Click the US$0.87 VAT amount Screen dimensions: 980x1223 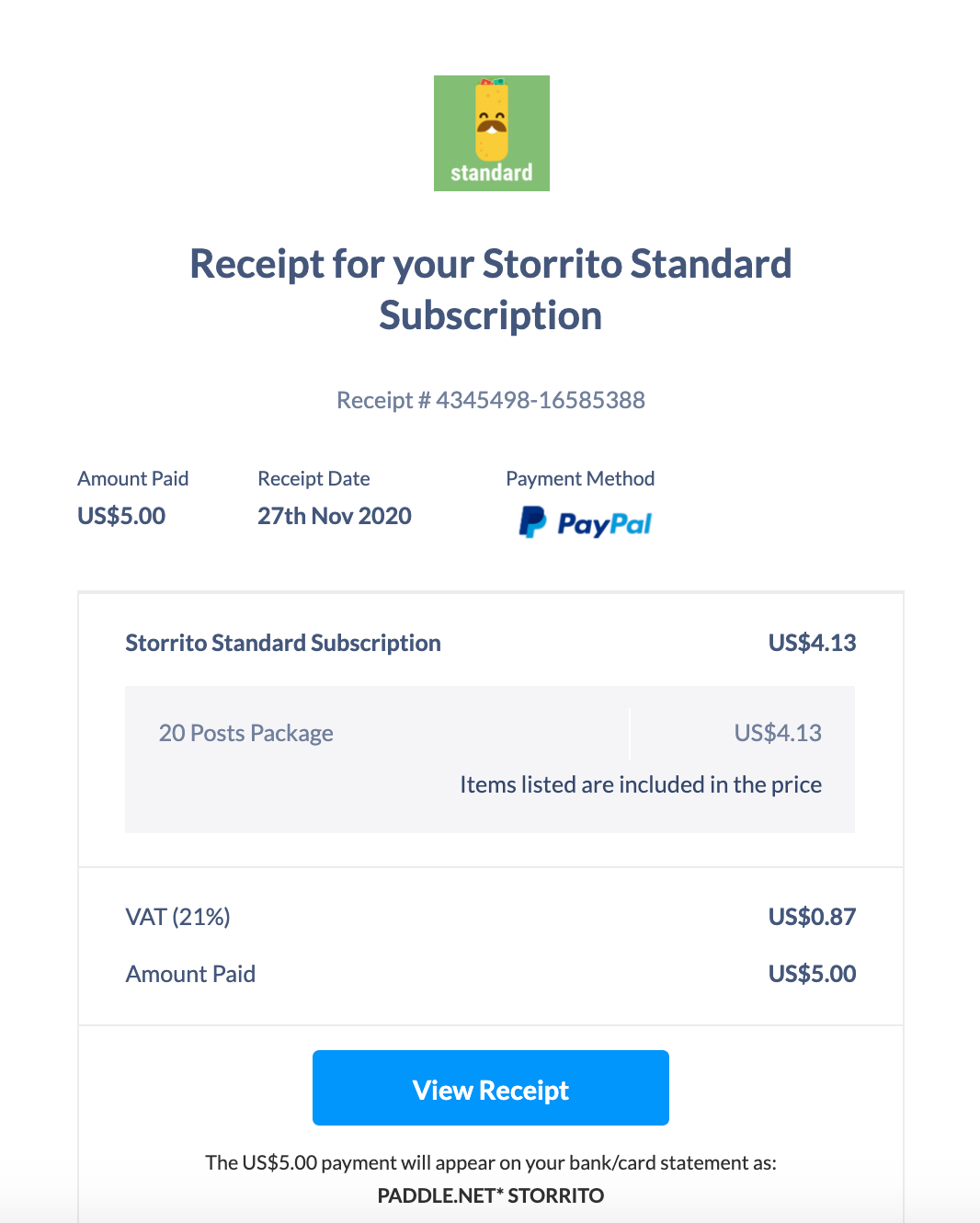pos(812,917)
